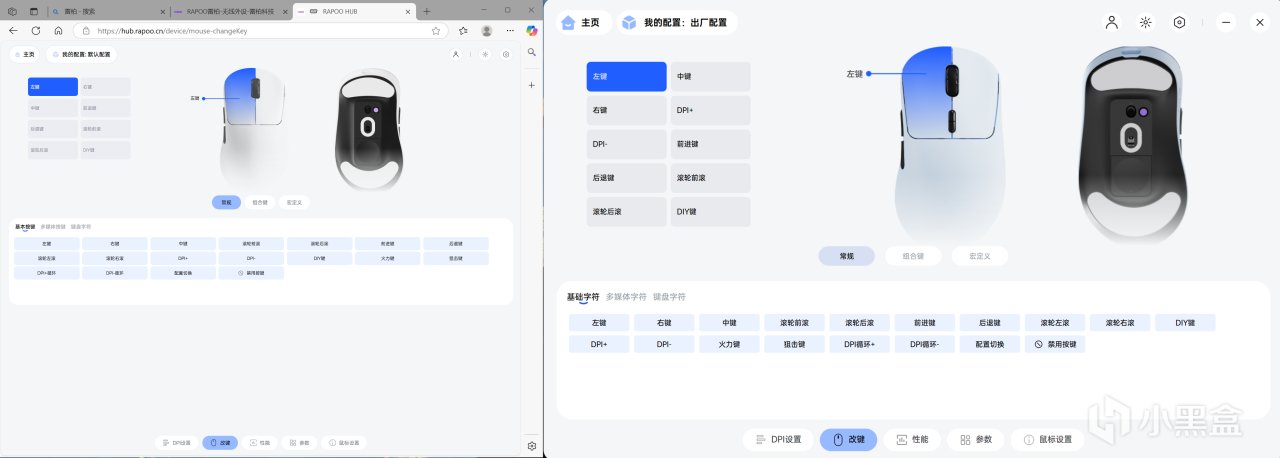This screenshot has width=1280, height=458.
Task: Choose 禁用按键 option in desktop app key list
Action: pyautogui.click(x=1054, y=344)
